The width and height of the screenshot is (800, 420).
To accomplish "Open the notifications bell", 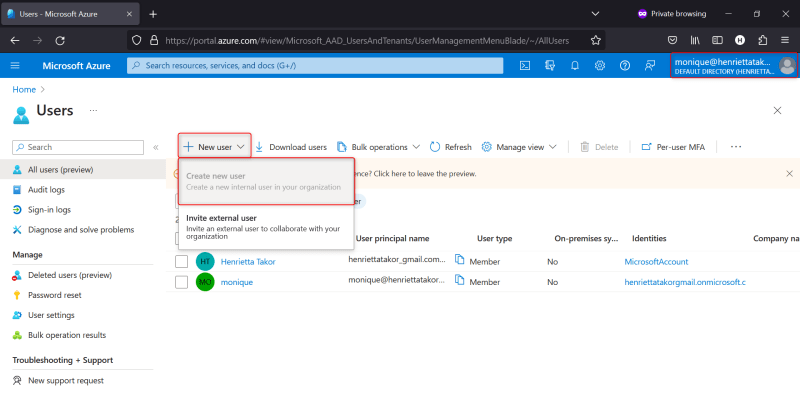I will [574, 65].
